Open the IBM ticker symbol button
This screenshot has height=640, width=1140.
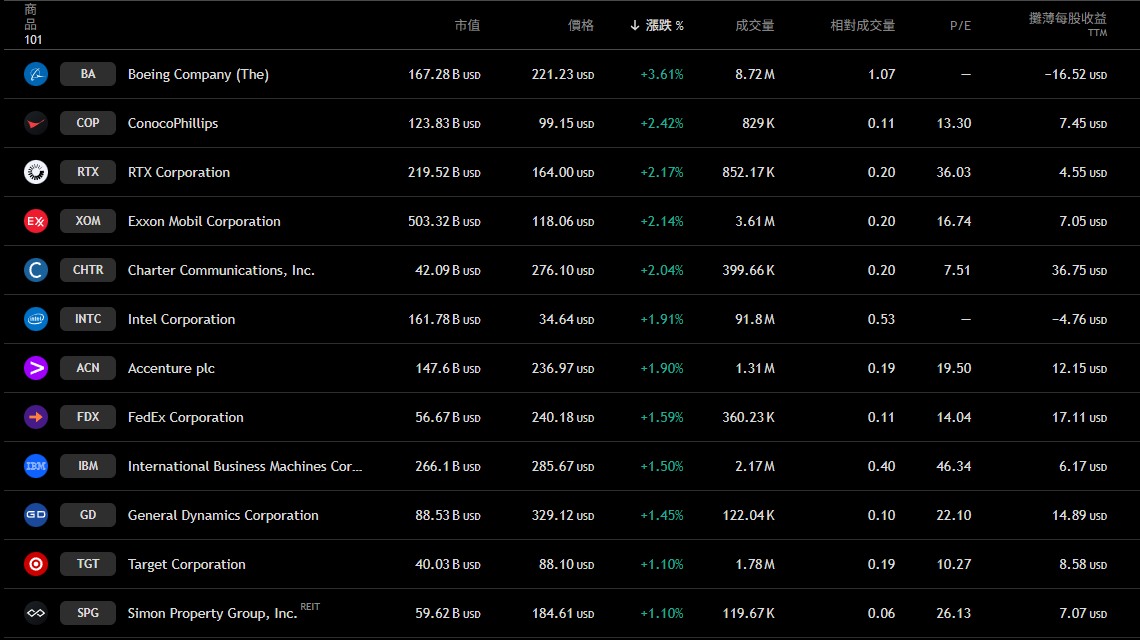click(88, 466)
